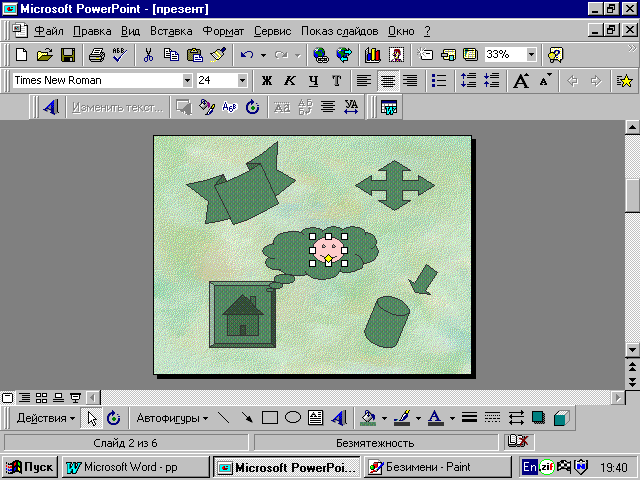Open the Показ слайдов menu

tap(340, 31)
